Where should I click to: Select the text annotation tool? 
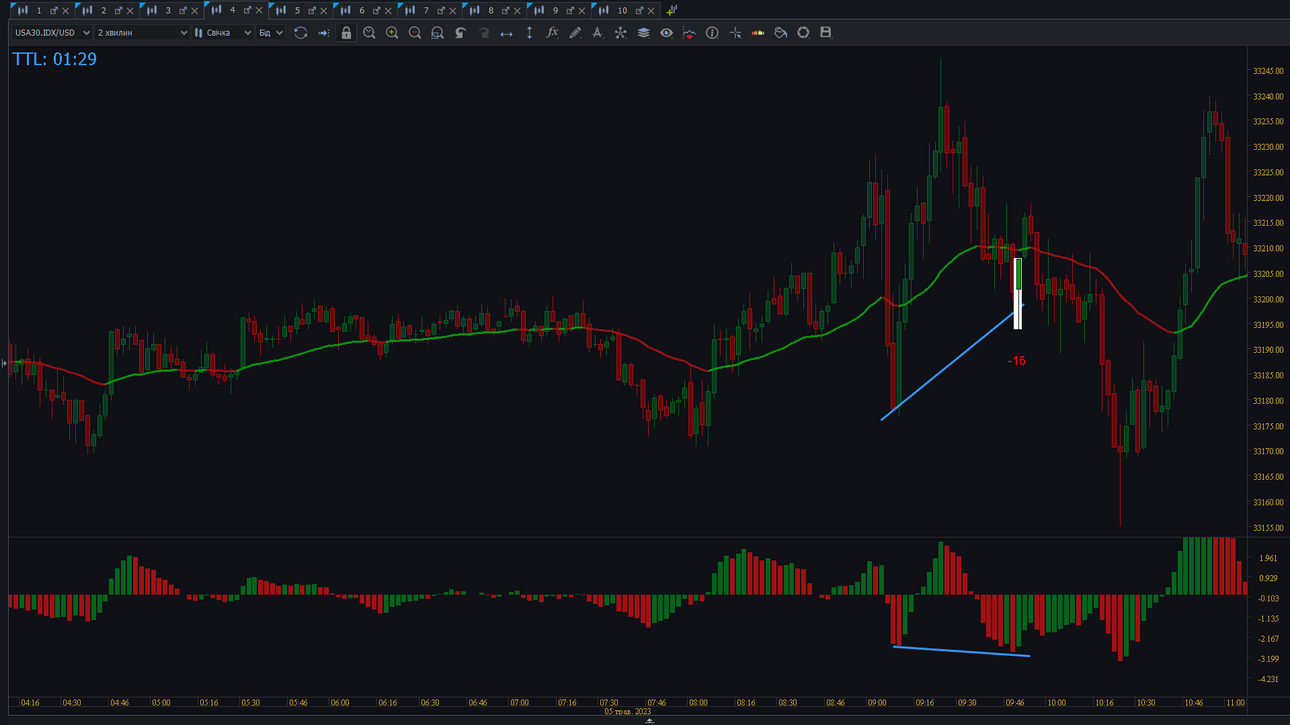598,33
